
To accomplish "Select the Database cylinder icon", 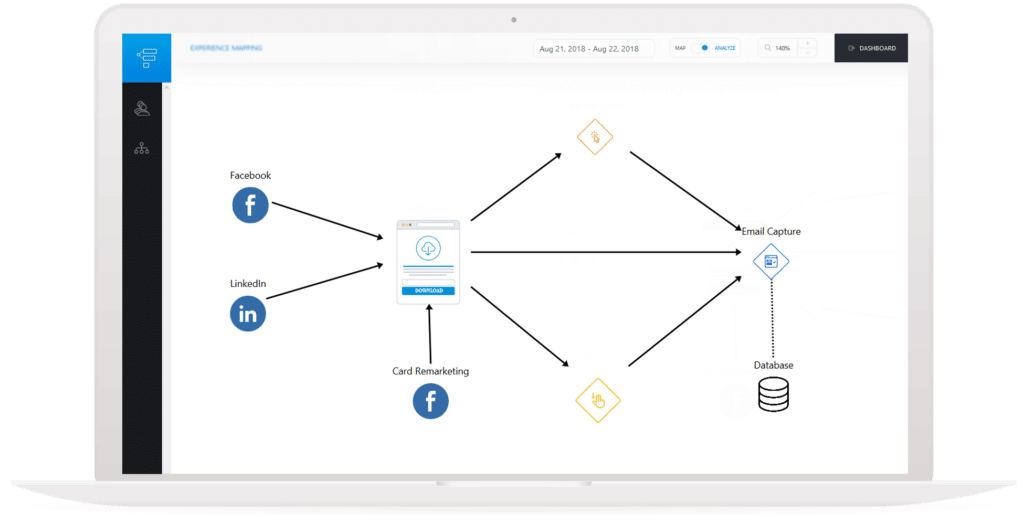I will click(773, 395).
